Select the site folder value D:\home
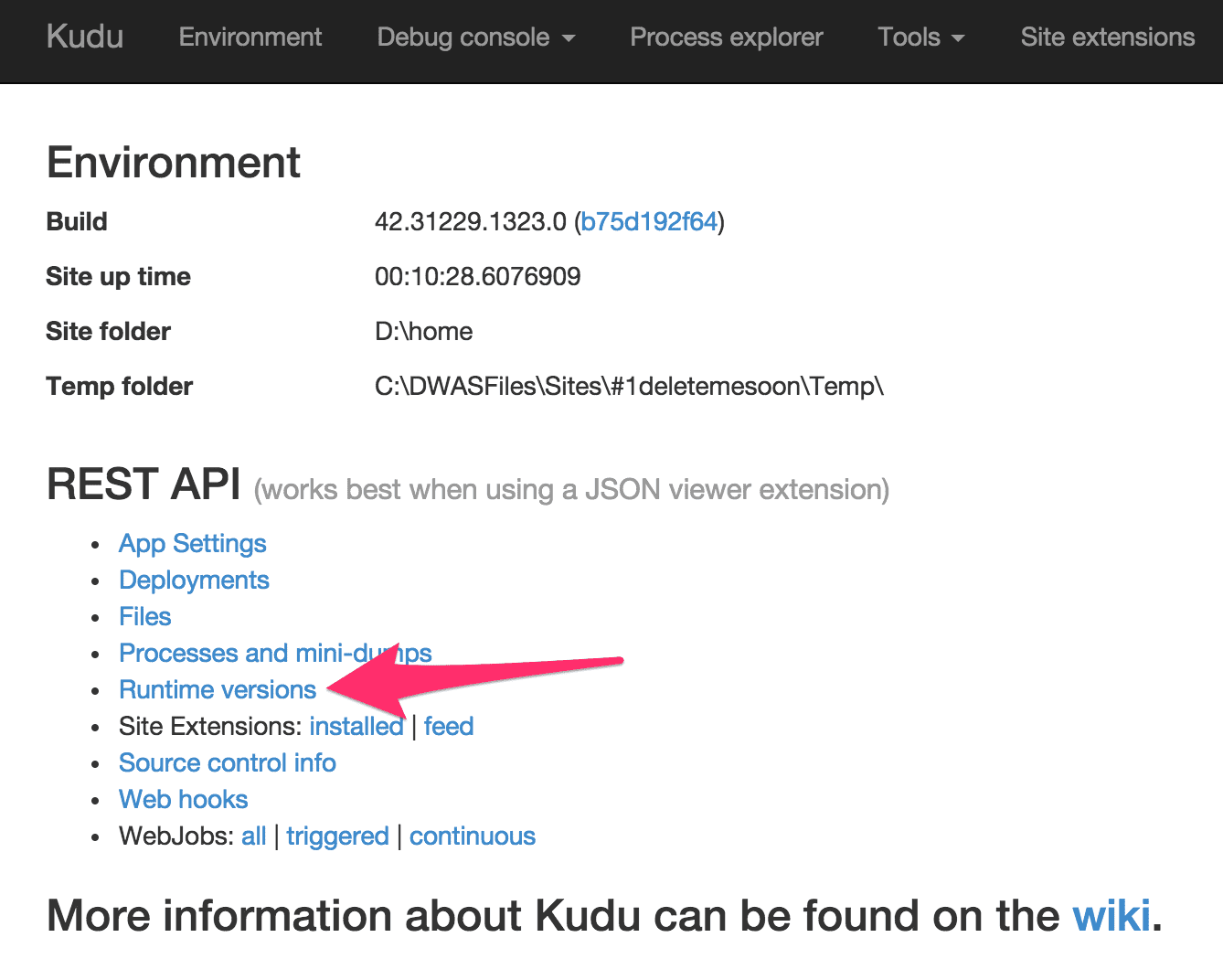 424,332
